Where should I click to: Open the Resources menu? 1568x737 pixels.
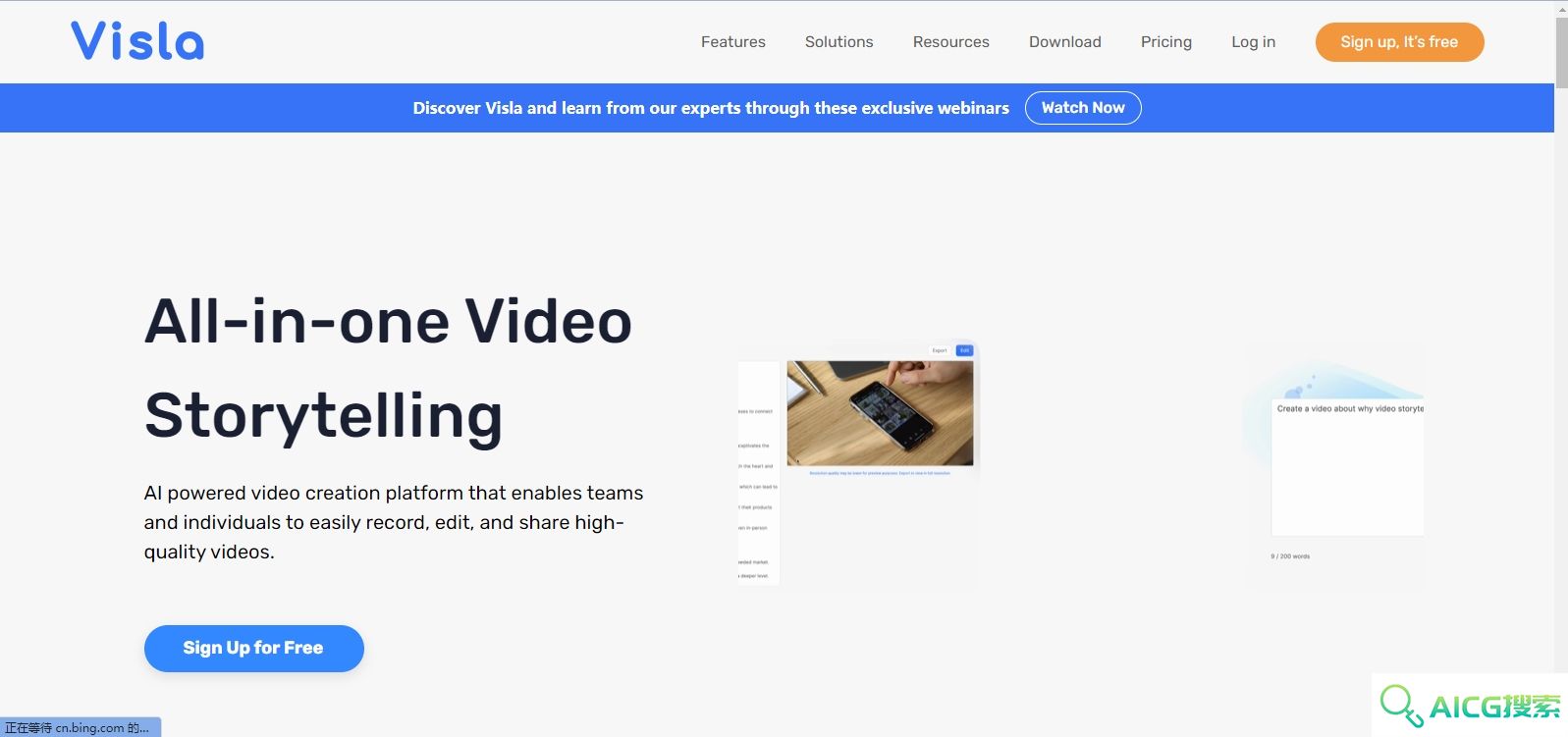(950, 42)
